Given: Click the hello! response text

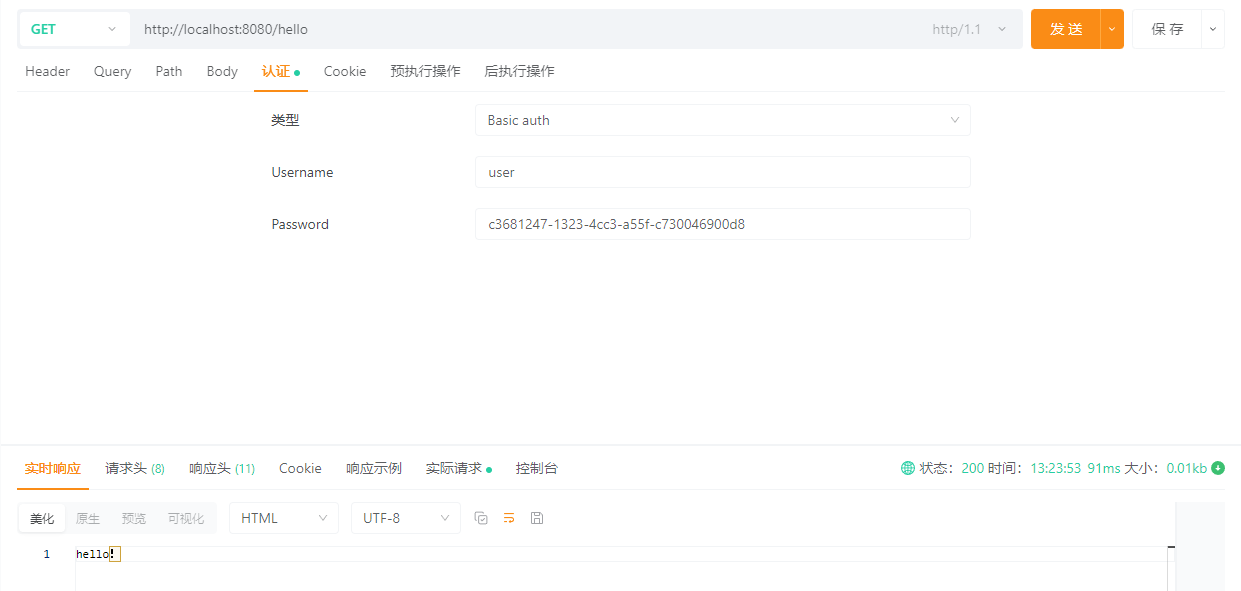Looking at the screenshot, I should (x=96, y=554).
